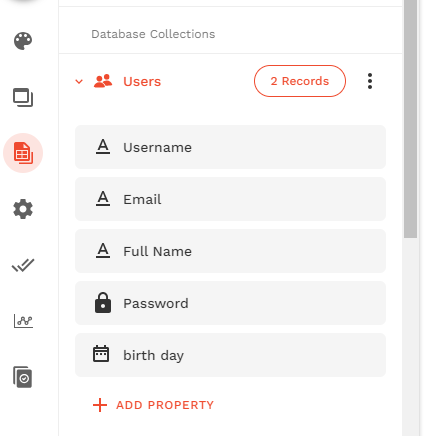Click the lock icon on Password
The height and width of the screenshot is (436, 428).
103,303
